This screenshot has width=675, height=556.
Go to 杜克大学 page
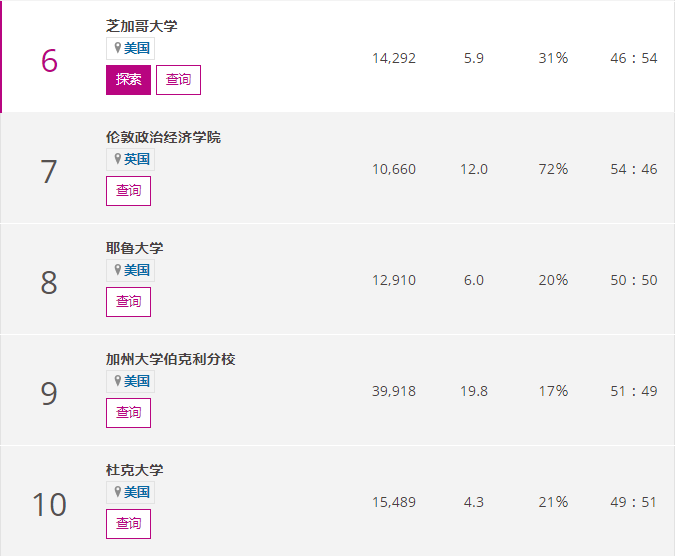pos(134,470)
